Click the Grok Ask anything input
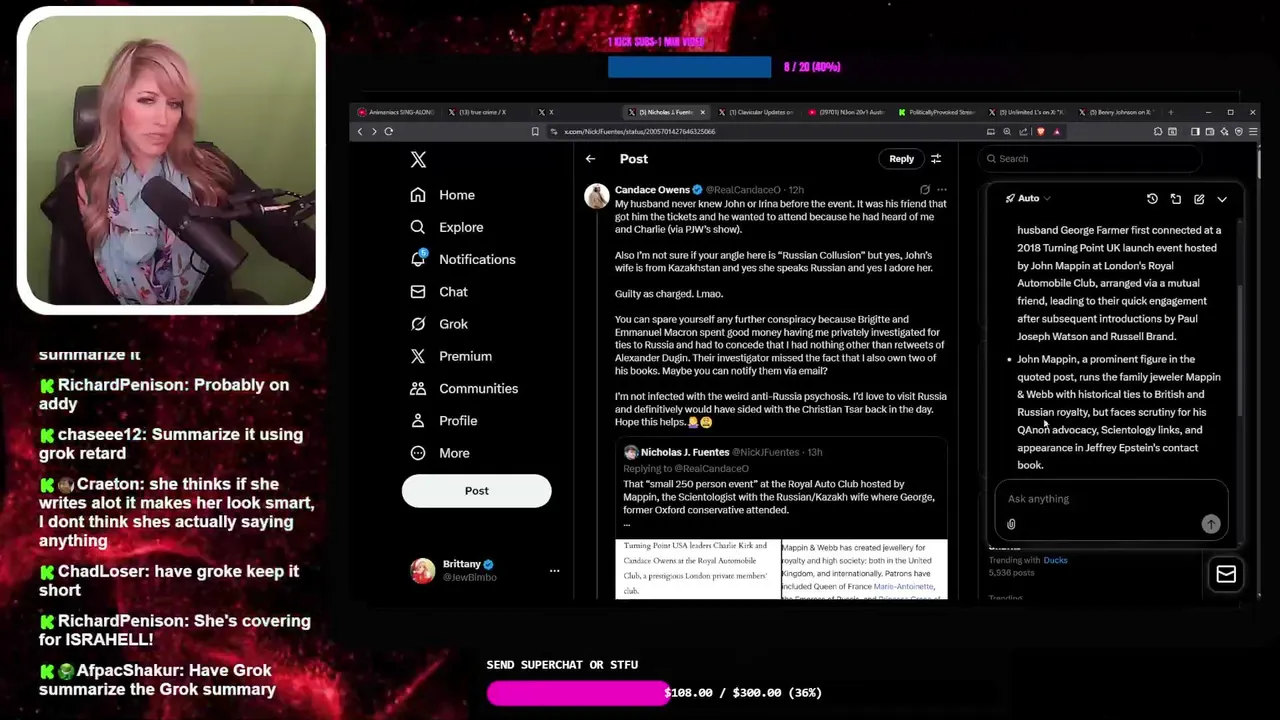1280x720 pixels. (1110, 499)
